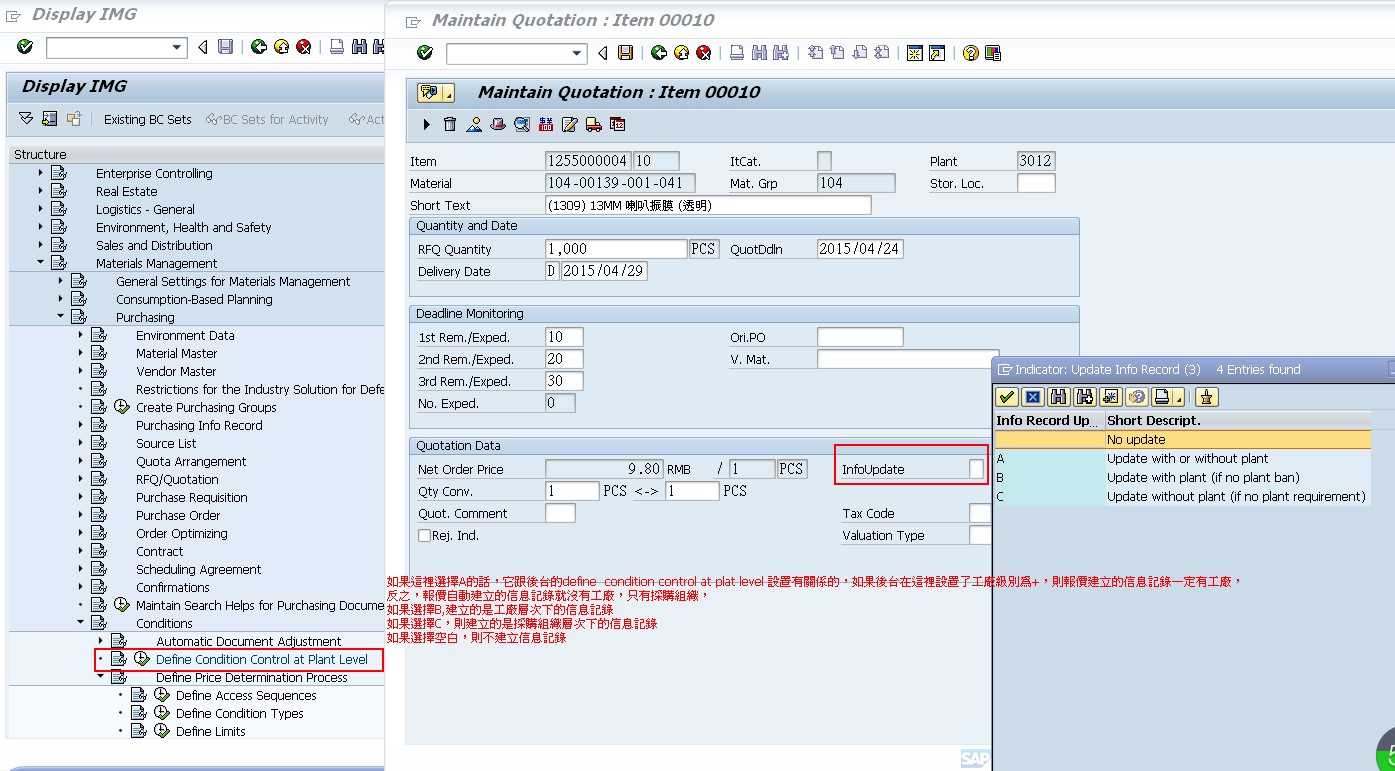Select 'No update' entry in popup list

coord(1182,439)
